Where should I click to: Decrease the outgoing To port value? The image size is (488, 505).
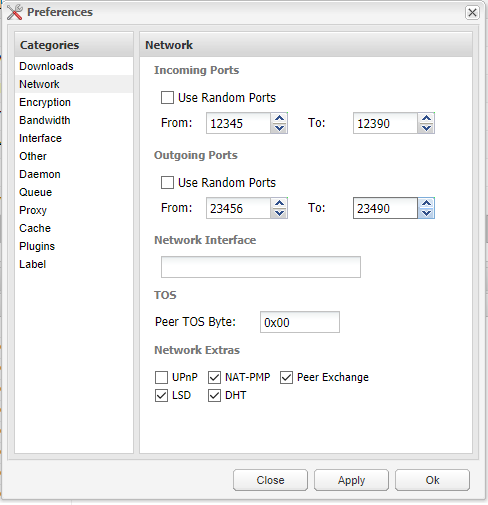(x=426, y=213)
